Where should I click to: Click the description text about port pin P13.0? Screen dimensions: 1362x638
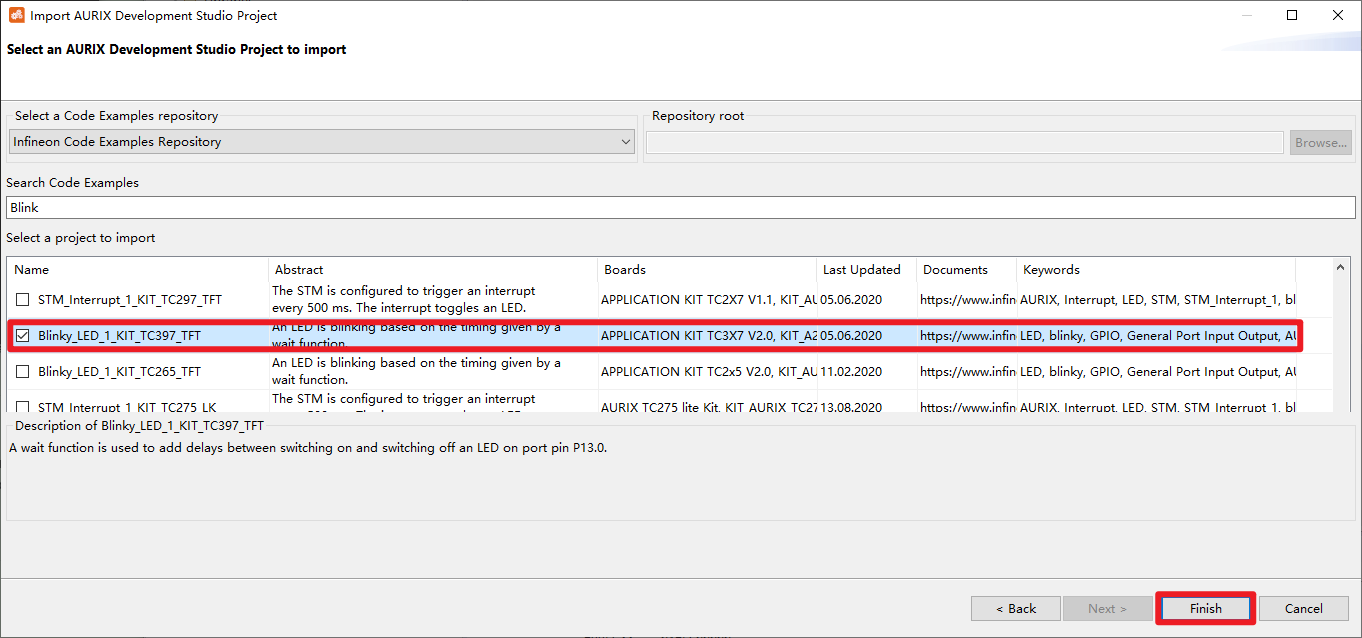coord(308,448)
